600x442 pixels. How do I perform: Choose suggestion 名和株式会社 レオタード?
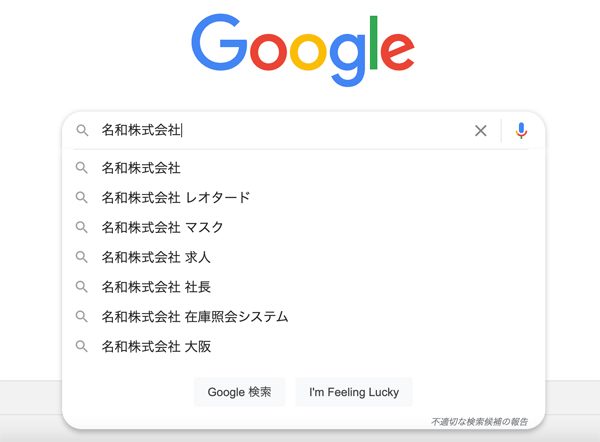[303, 197]
